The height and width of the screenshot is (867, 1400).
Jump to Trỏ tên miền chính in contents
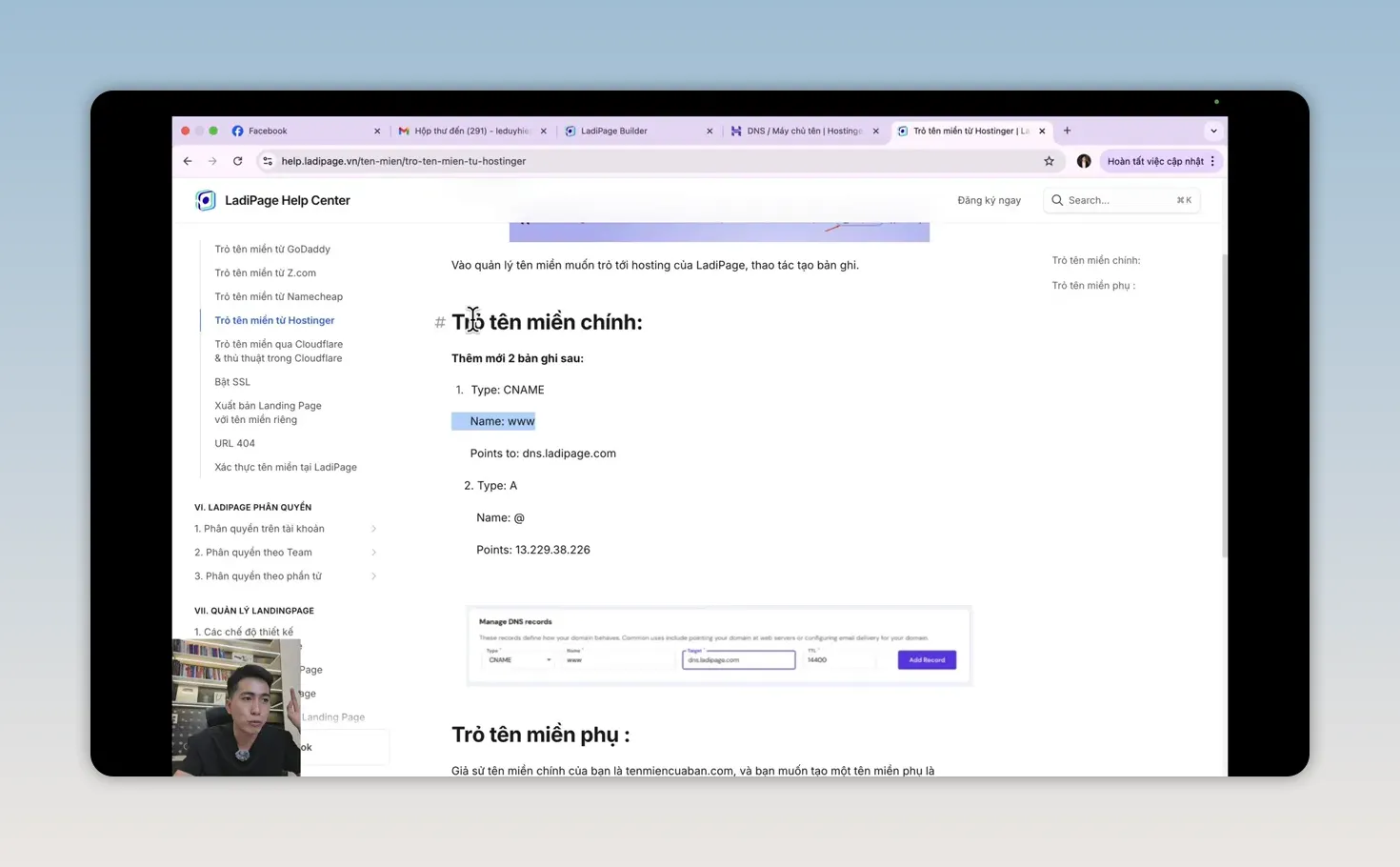1095,260
